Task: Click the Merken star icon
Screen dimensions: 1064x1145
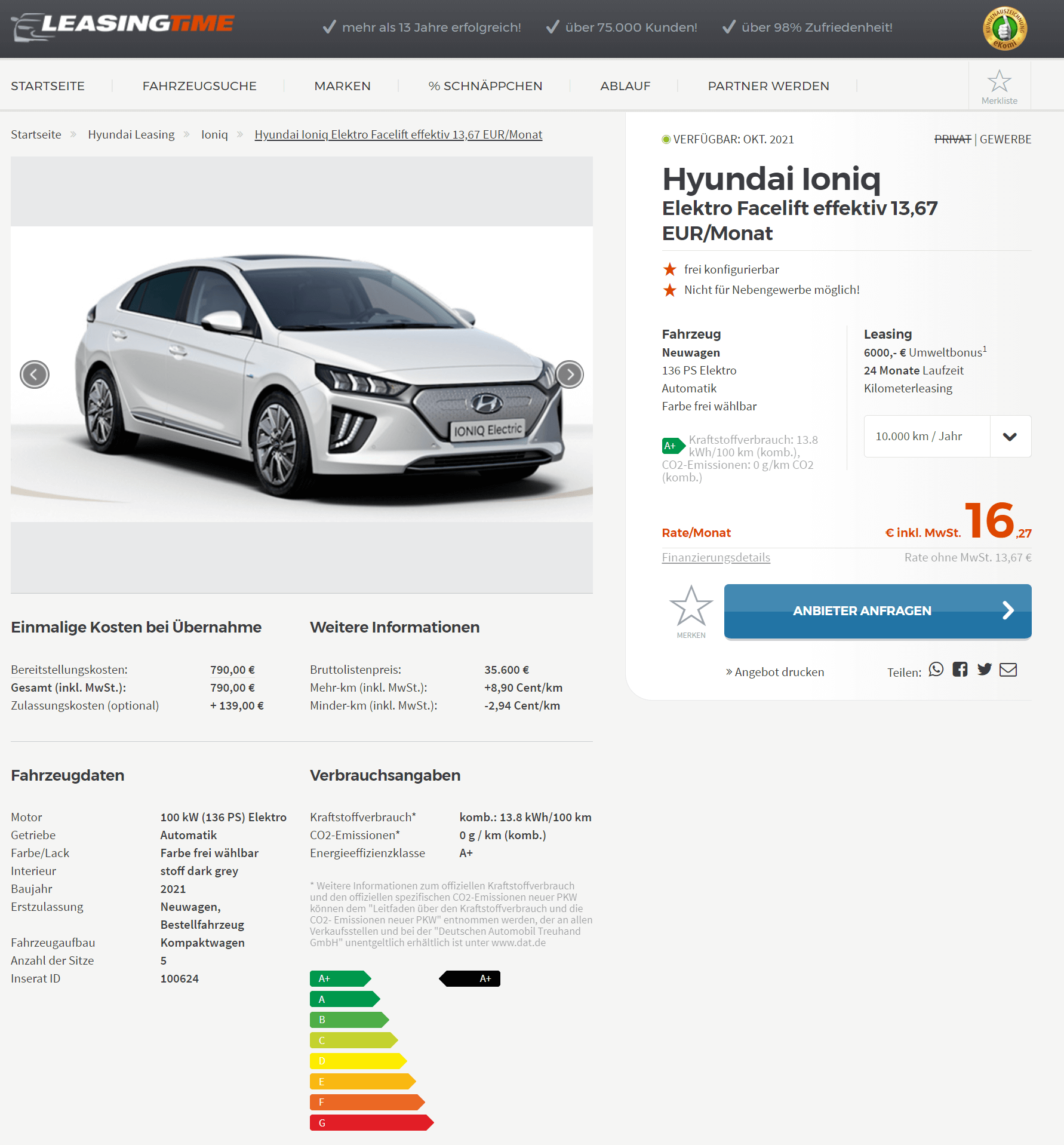Action: pyautogui.click(x=691, y=606)
